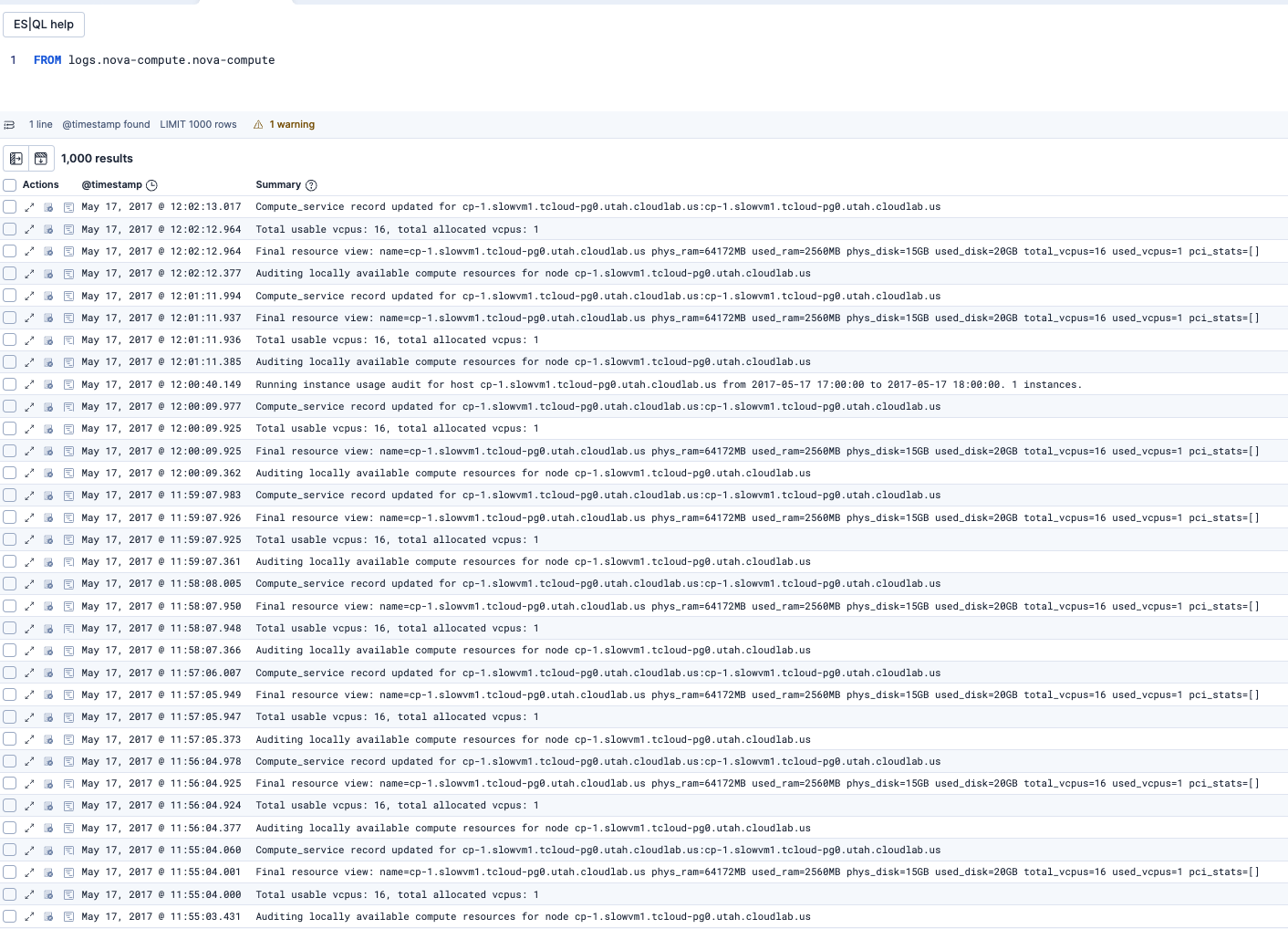The height and width of the screenshot is (929, 1288).
Task: Open the document icon on 12:01:11.994 row
Action: pos(68,297)
